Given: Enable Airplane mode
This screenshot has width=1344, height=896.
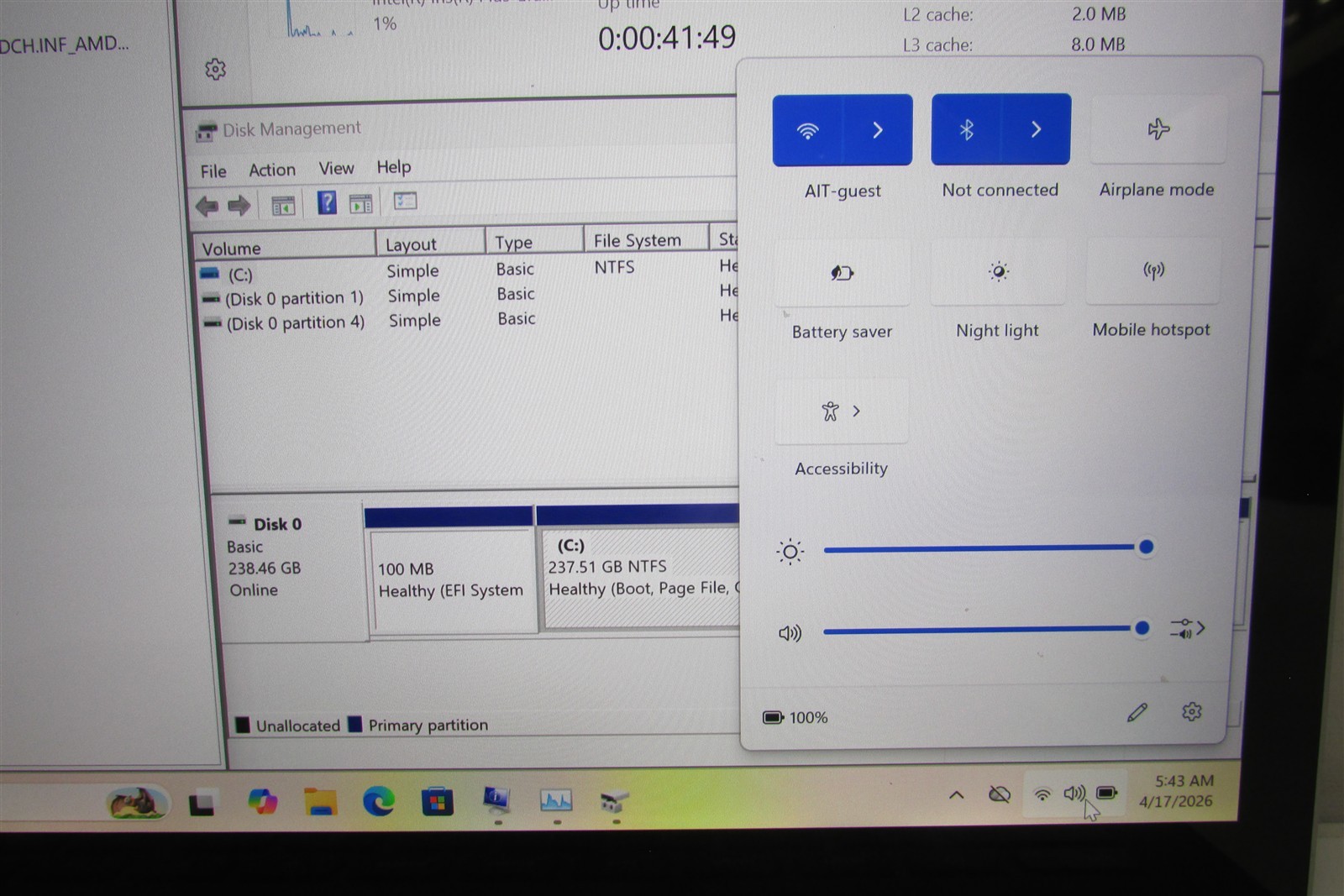Looking at the screenshot, I should (x=1158, y=129).
